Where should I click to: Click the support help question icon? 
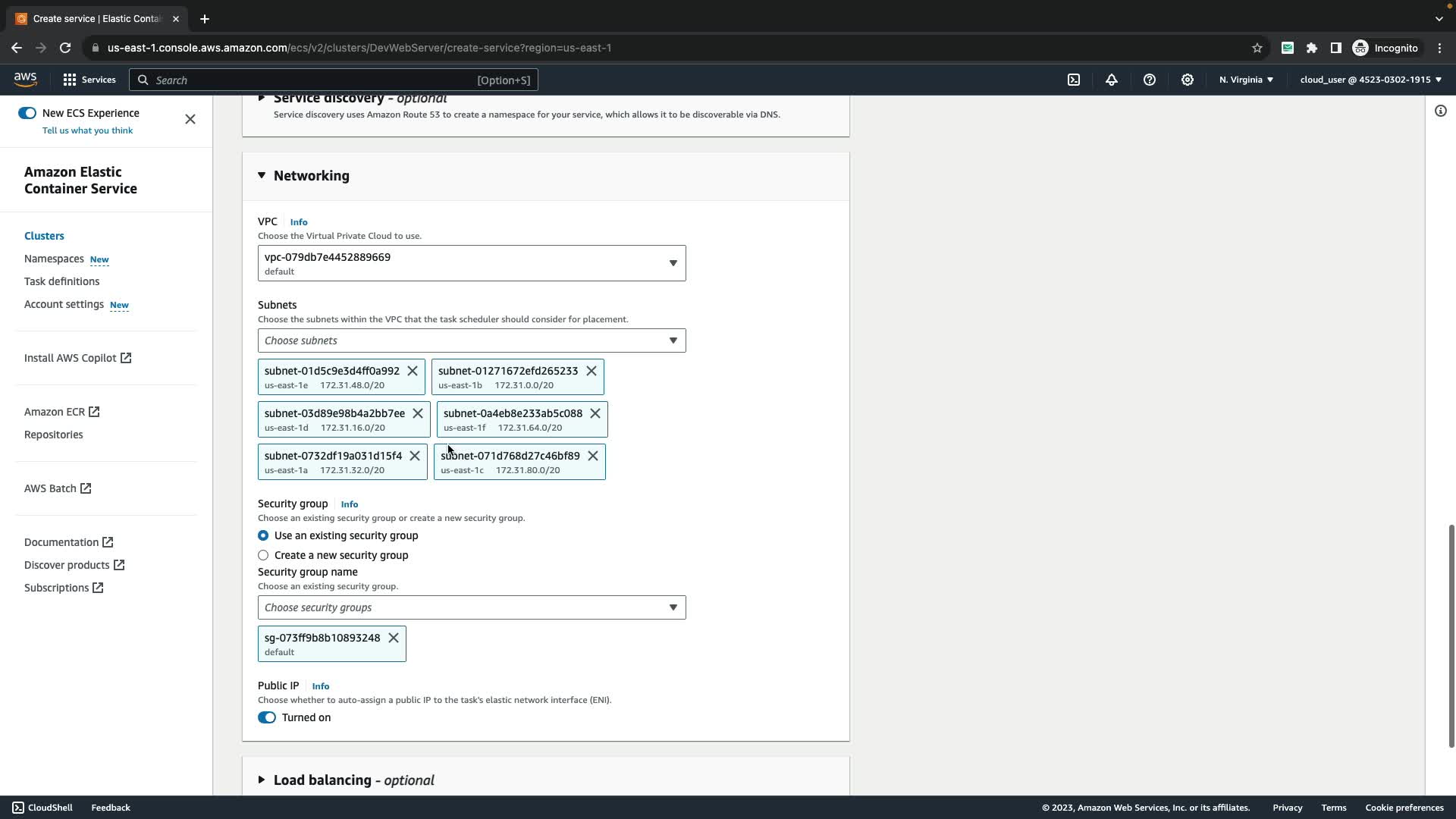[x=1150, y=80]
